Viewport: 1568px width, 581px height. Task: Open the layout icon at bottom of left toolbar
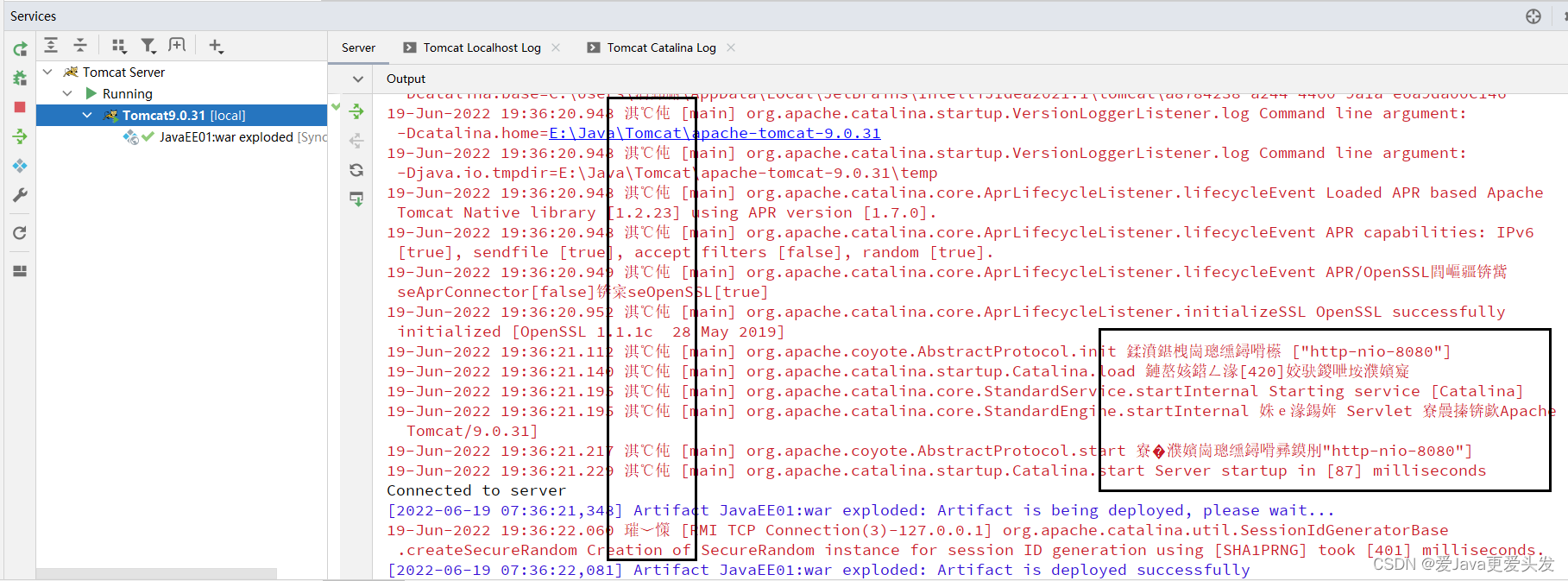(20, 271)
